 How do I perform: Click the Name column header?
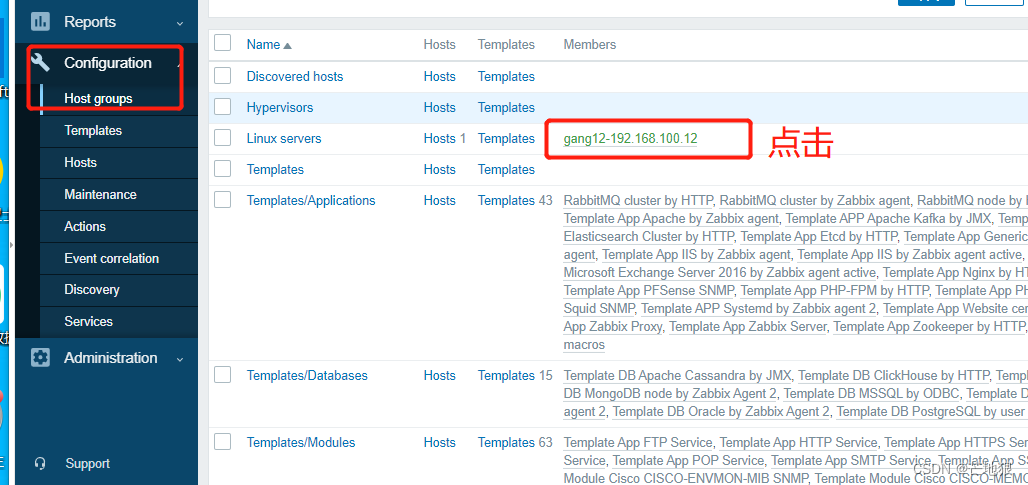click(x=264, y=45)
